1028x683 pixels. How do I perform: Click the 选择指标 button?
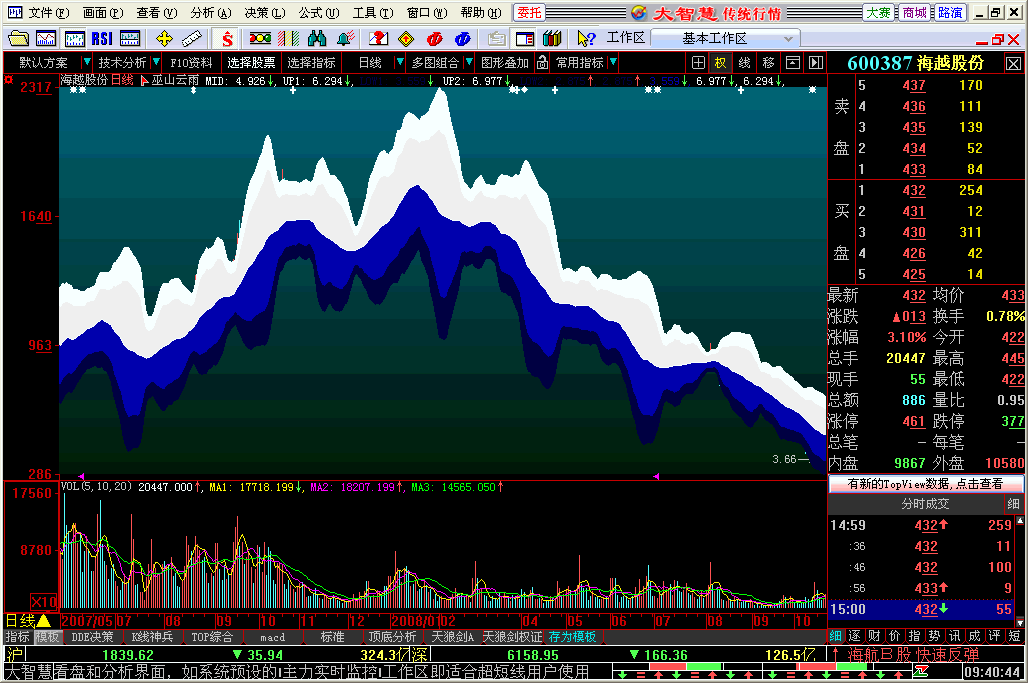311,62
